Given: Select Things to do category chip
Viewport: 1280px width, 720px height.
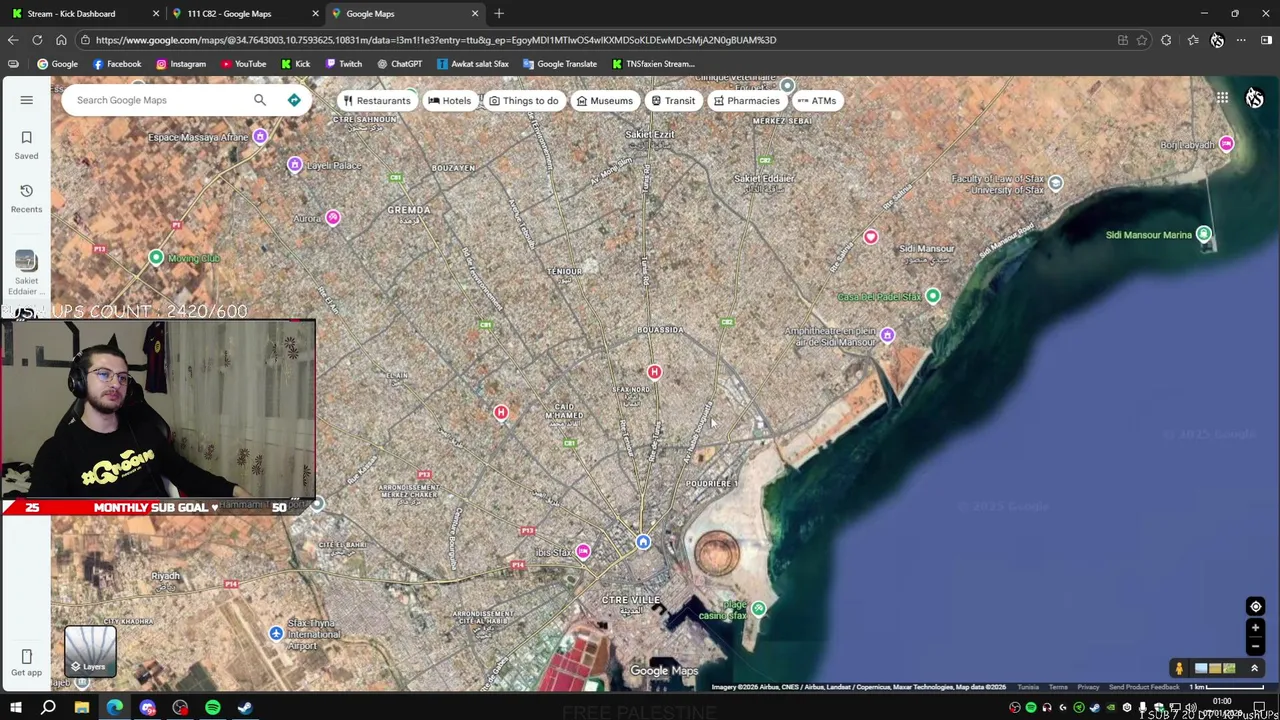Looking at the screenshot, I should tap(523, 101).
